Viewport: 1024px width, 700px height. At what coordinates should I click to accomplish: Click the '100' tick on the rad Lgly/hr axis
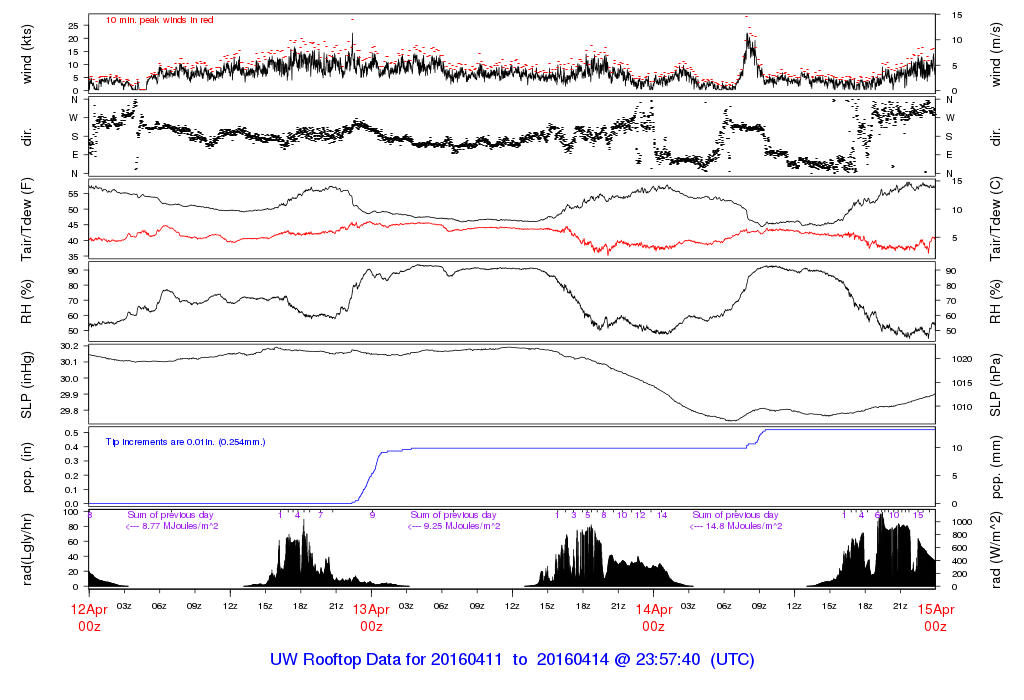(x=71, y=512)
